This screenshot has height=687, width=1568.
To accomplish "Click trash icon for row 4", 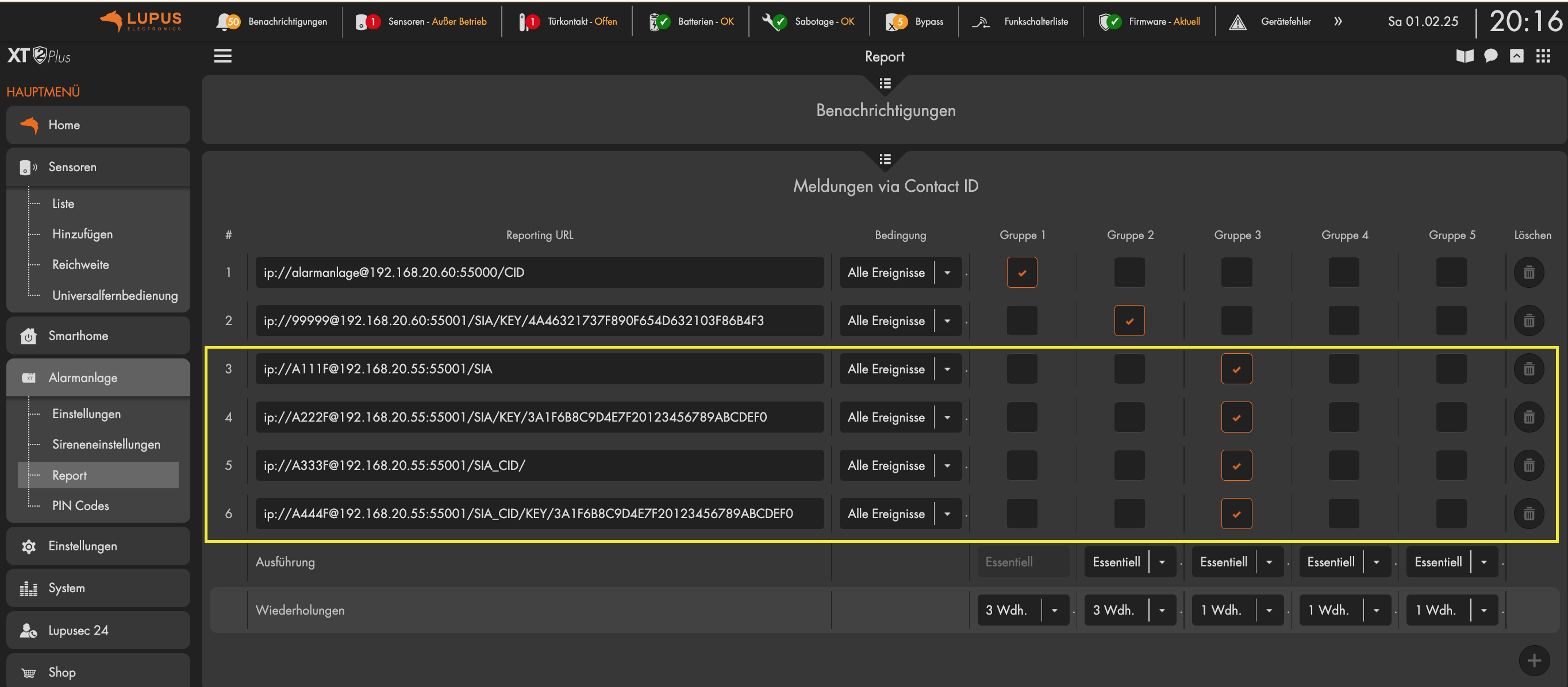I will click(1528, 417).
